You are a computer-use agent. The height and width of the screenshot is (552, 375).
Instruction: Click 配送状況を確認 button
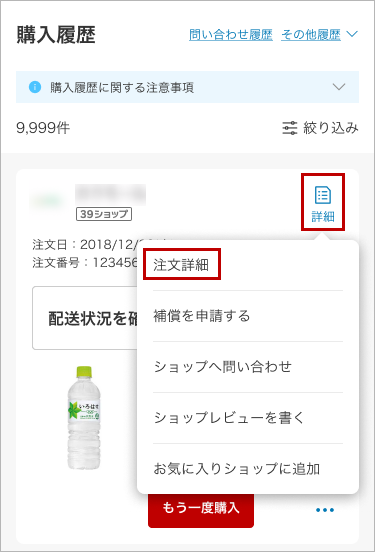85,318
